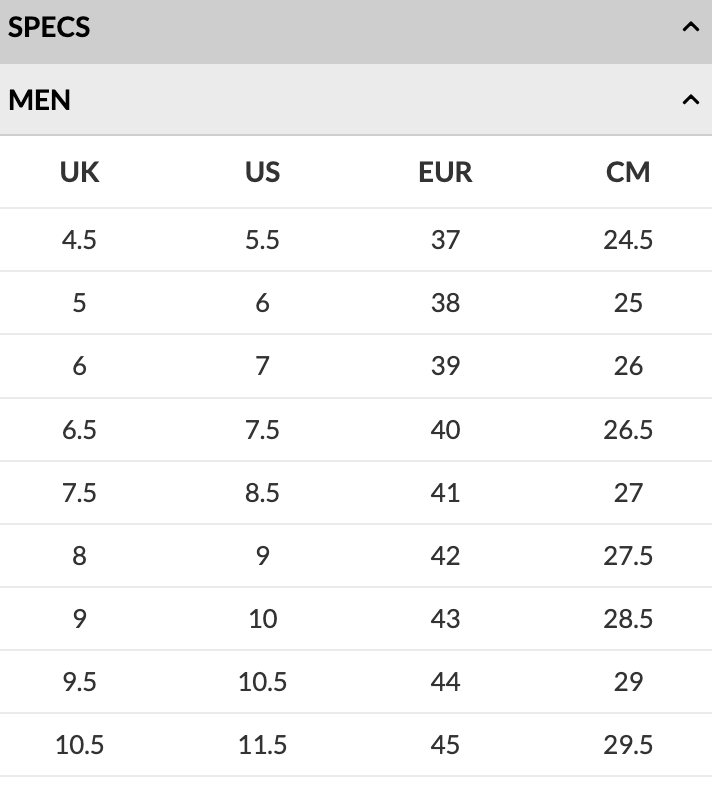The width and height of the screenshot is (712, 788).
Task: Click the UK column header
Action: pos(80,172)
